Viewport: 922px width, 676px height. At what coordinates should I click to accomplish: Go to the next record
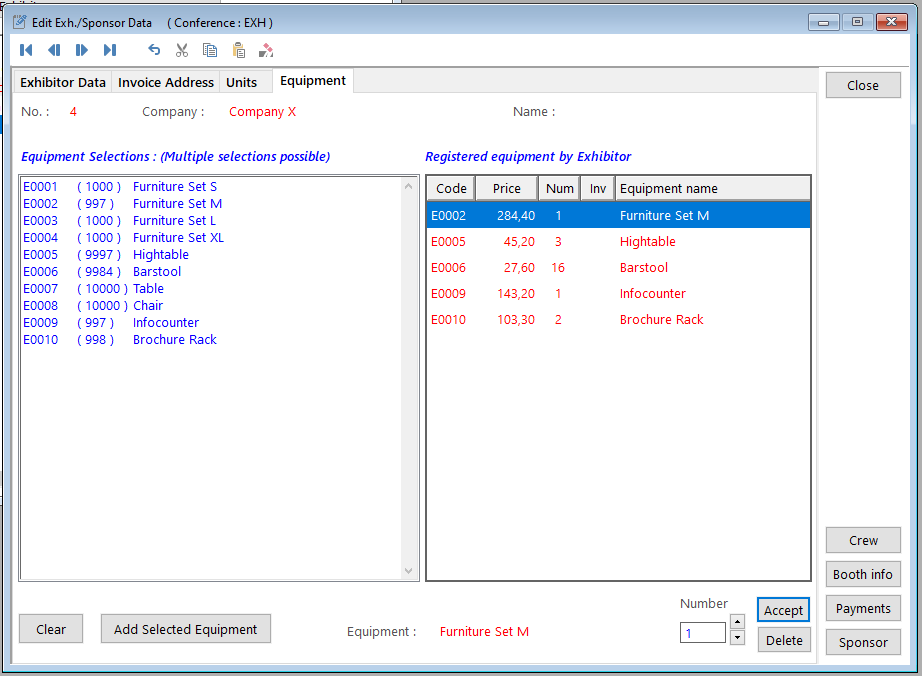click(x=82, y=50)
